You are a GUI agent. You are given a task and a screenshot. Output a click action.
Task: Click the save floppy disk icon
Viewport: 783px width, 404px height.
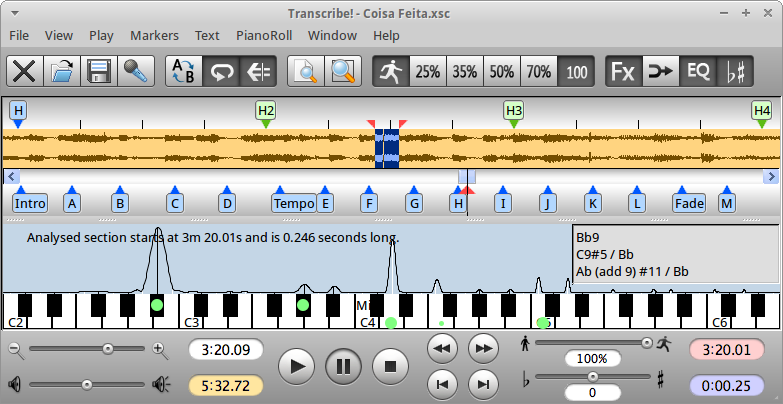tap(99, 72)
